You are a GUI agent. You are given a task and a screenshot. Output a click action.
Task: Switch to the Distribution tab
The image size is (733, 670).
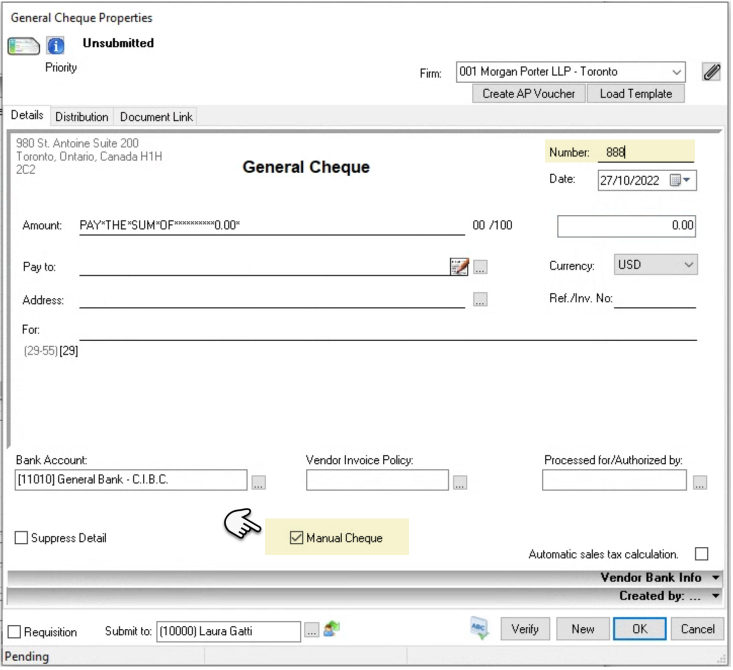click(x=82, y=117)
